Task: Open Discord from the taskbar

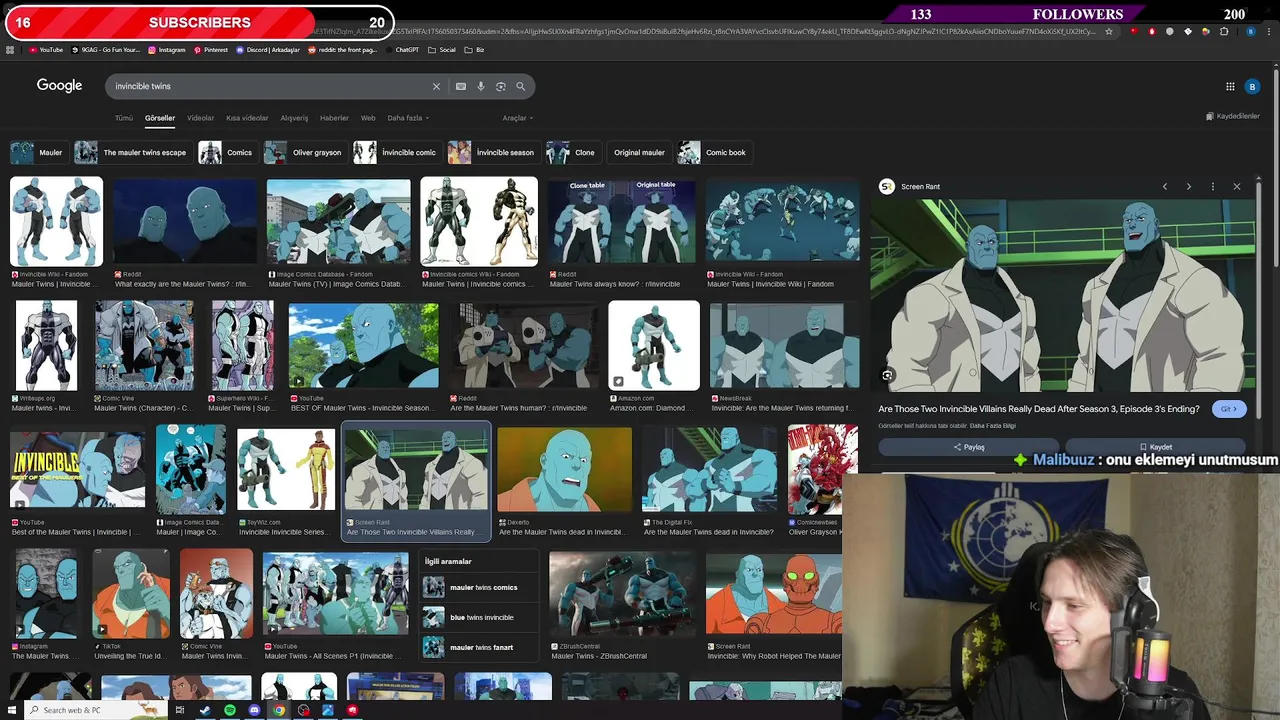Action: pyautogui.click(x=254, y=710)
